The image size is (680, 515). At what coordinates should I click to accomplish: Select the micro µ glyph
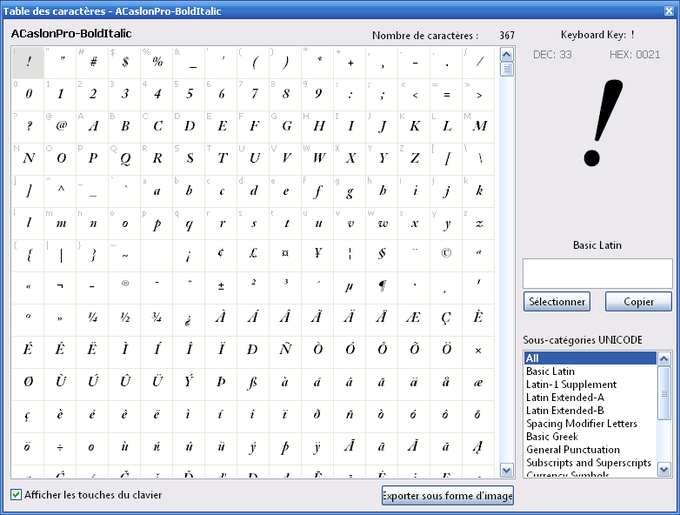(350, 287)
